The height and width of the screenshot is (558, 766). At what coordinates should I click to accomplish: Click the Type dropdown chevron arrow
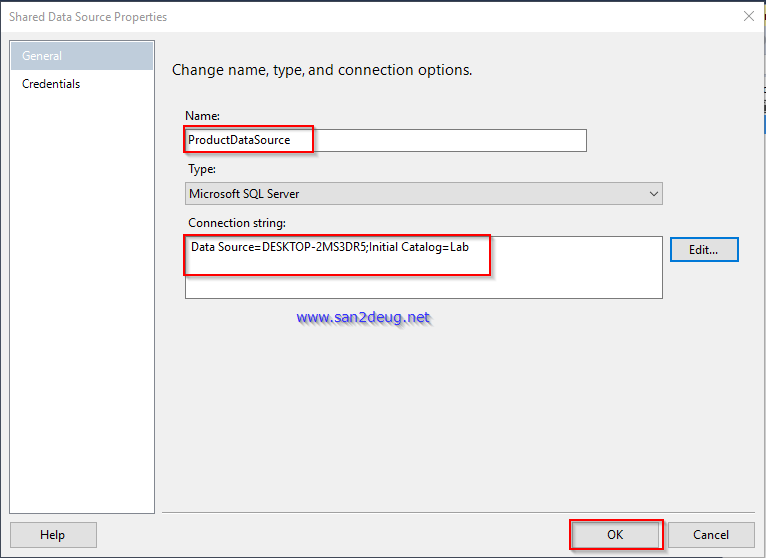(x=653, y=193)
